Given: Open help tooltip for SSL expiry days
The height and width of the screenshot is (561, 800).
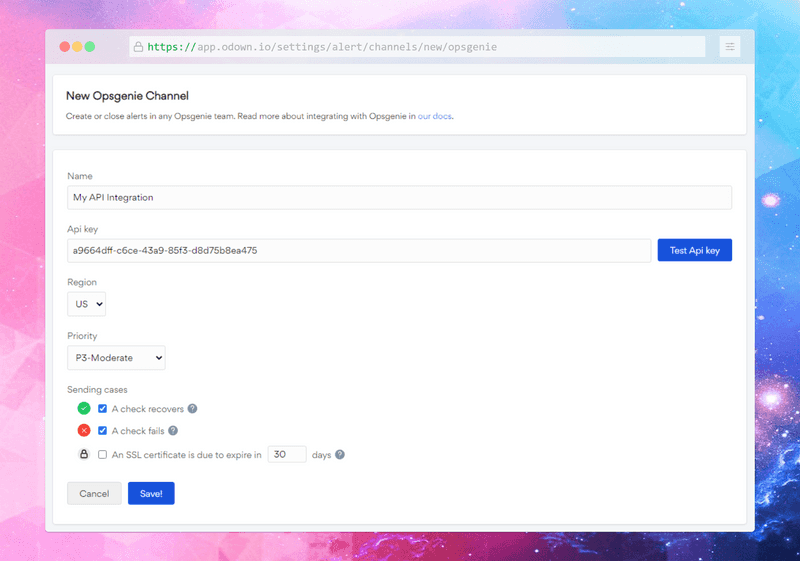Looking at the screenshot, I should coord(340,454).
